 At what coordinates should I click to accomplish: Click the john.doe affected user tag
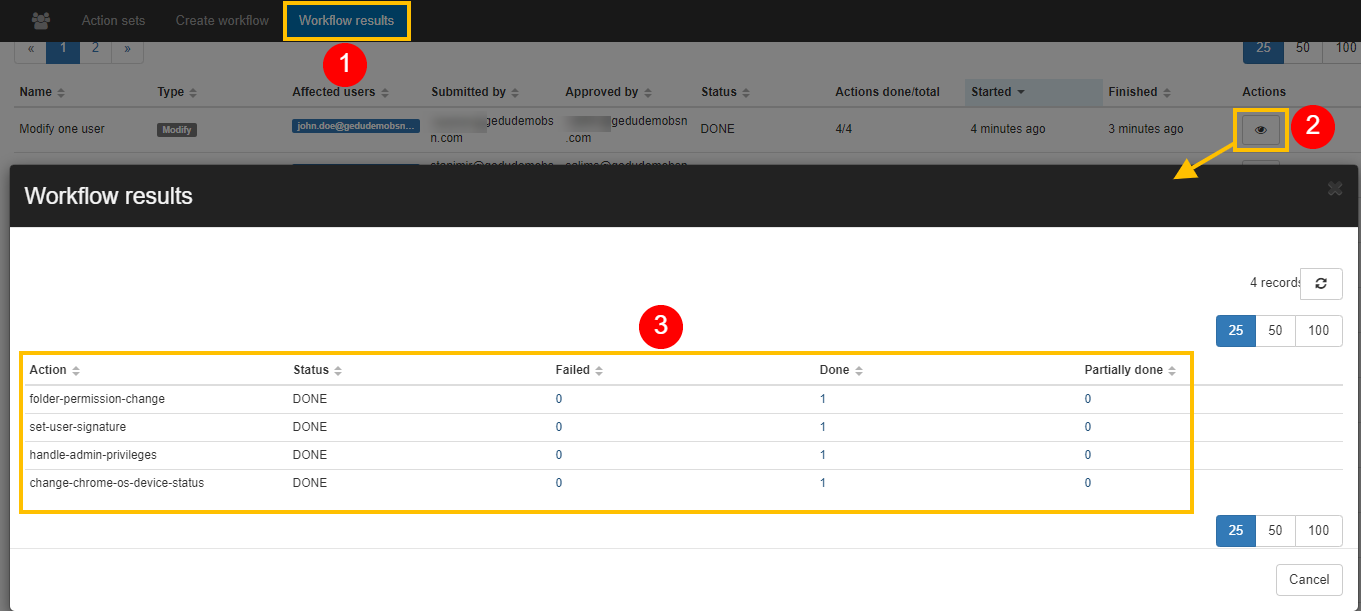pyautogui.click(x=355, y=126)
